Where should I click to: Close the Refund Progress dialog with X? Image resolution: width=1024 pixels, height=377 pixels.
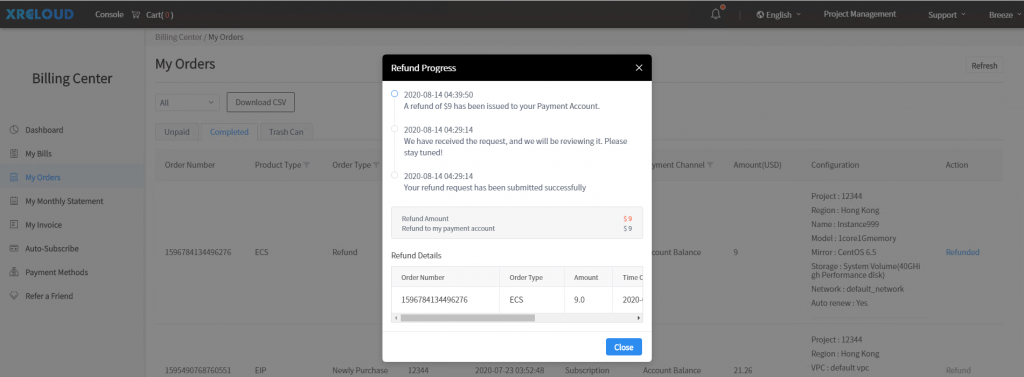639,67
